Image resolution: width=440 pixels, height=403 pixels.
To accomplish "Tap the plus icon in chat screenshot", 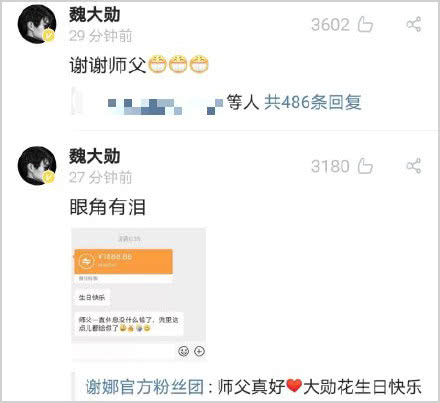I will coord(199,351).
